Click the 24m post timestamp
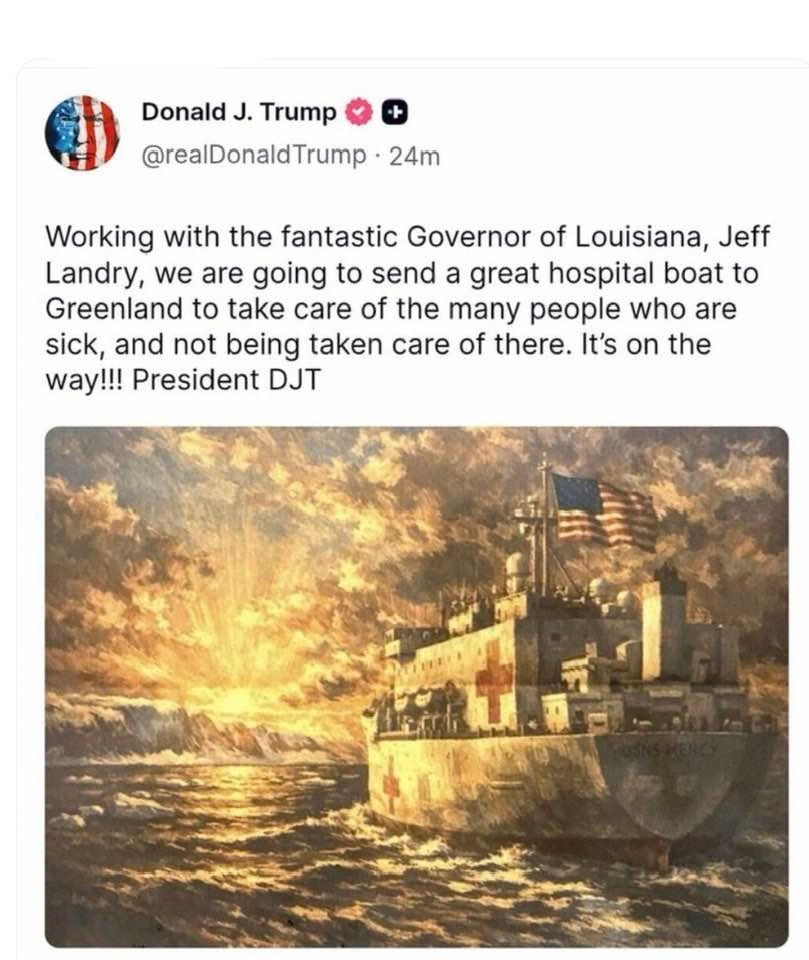The image size is (809, 960). [x=415, y=157]
